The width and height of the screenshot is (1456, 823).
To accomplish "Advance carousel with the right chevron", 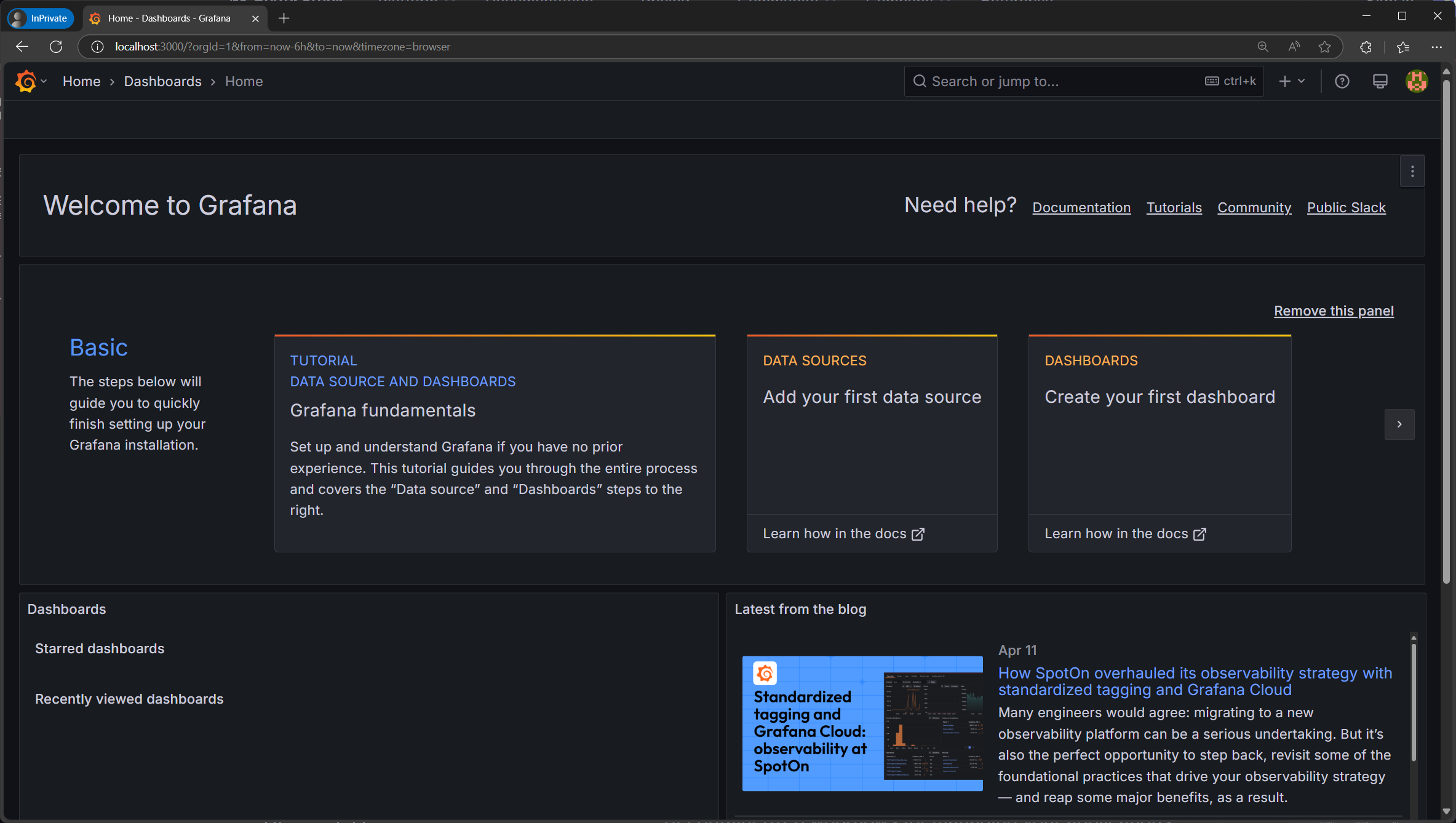I will pos(1399,424).
